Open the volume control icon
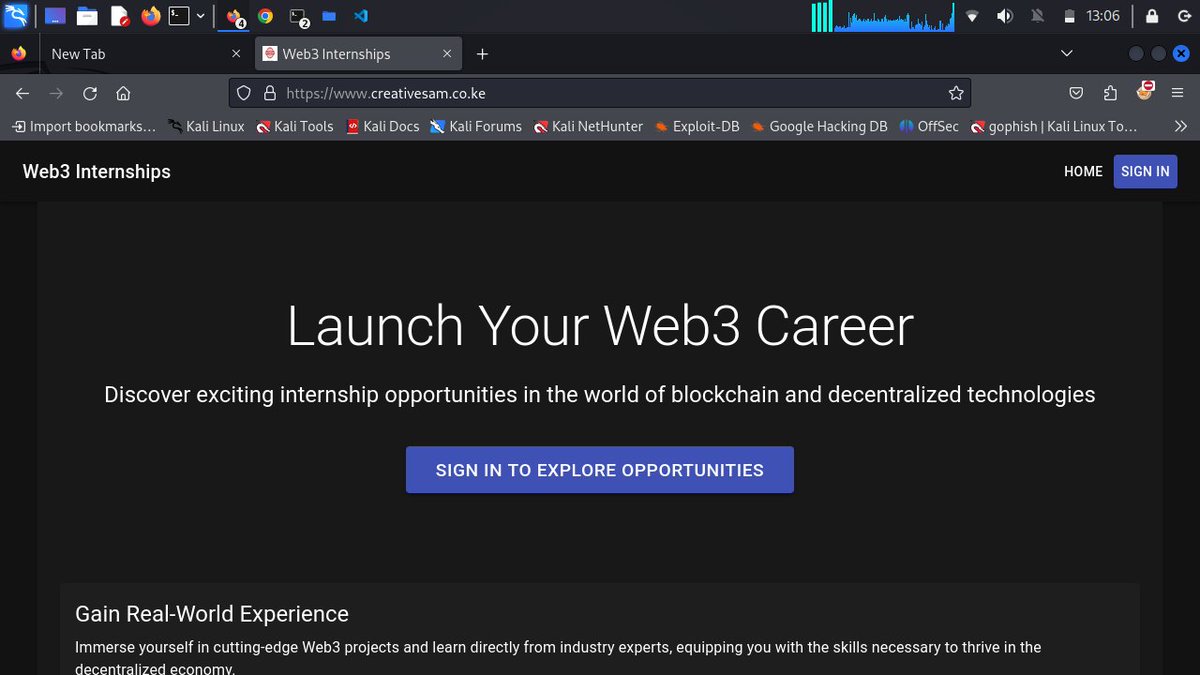 (1005, 16)
